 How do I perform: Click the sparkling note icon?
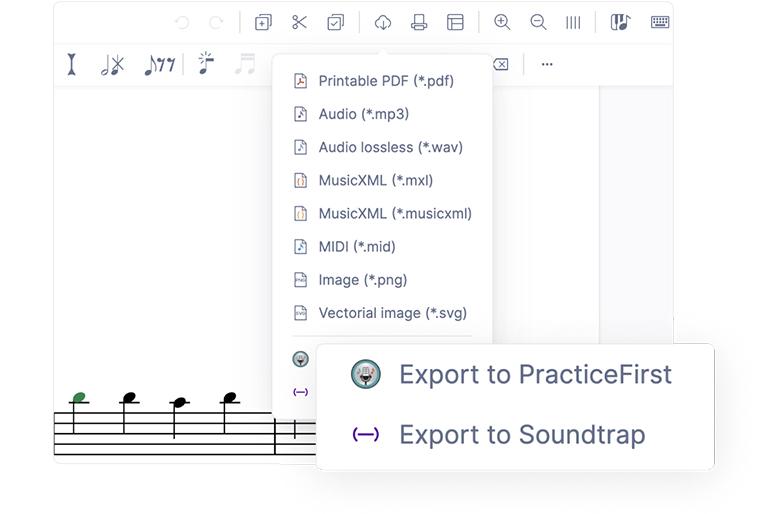click(206, 63)
